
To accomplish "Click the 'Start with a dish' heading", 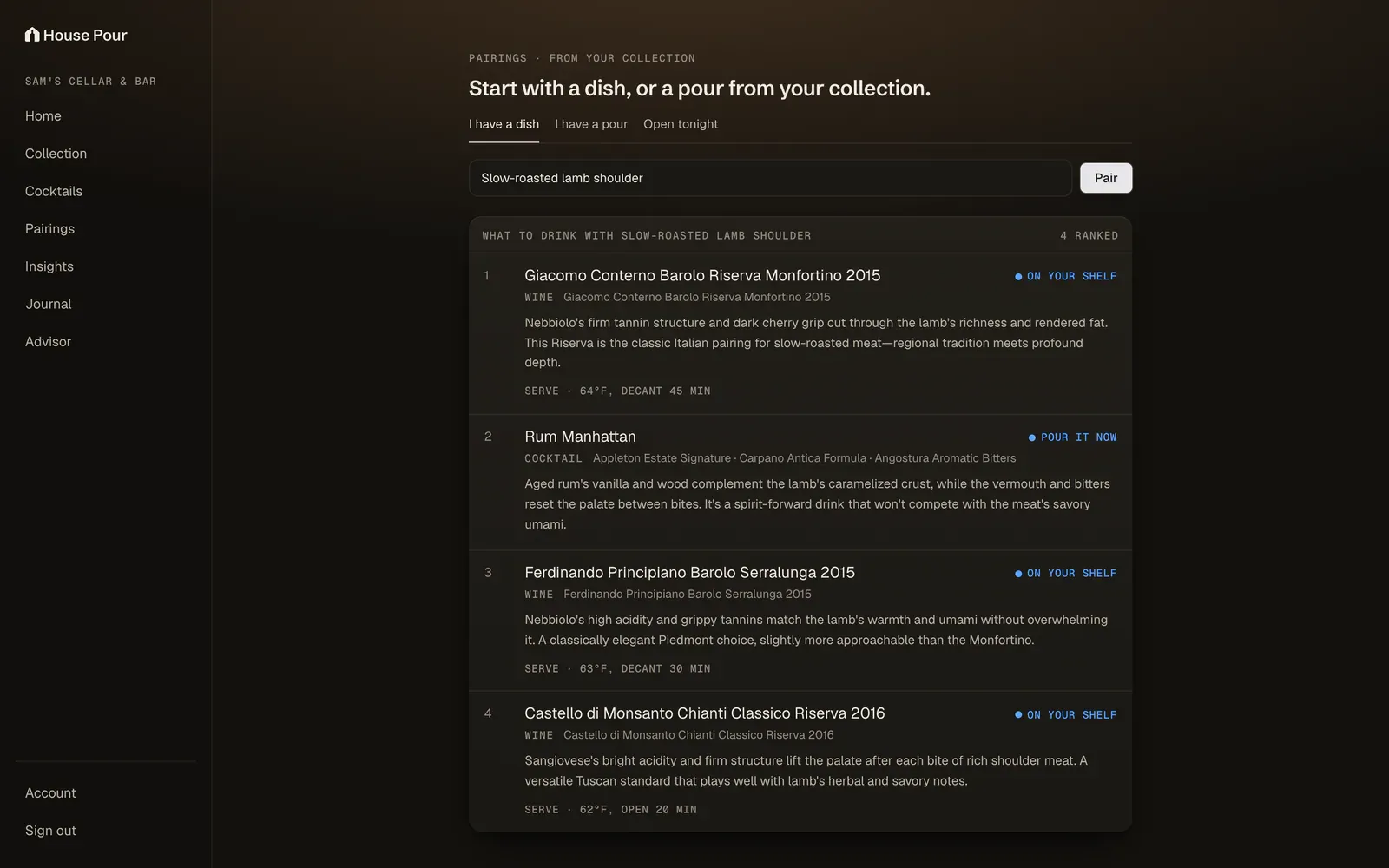I will click(700, 89).
